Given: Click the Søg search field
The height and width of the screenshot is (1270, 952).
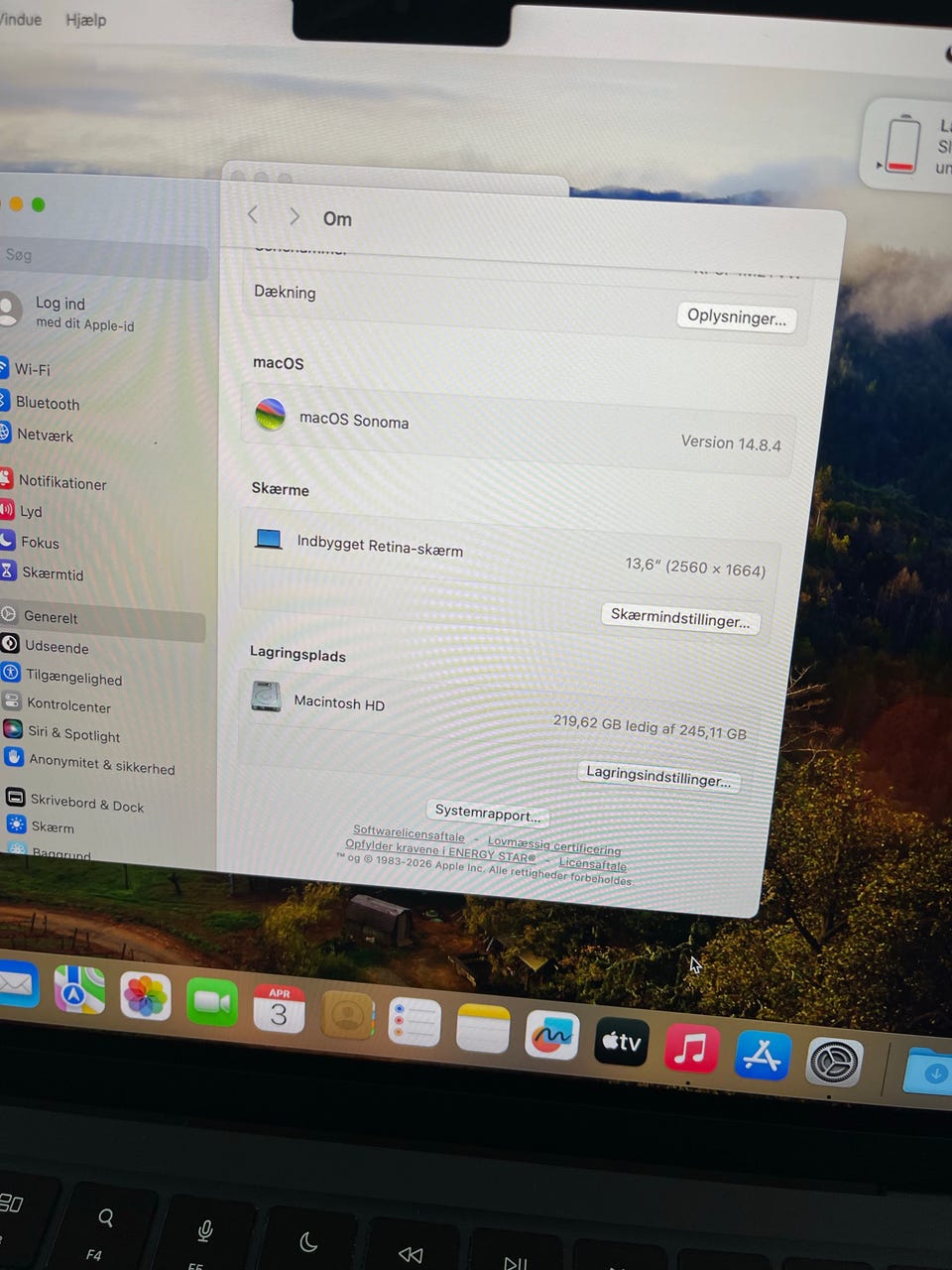Looking at the screenshot, I should [x=102, y=258].
